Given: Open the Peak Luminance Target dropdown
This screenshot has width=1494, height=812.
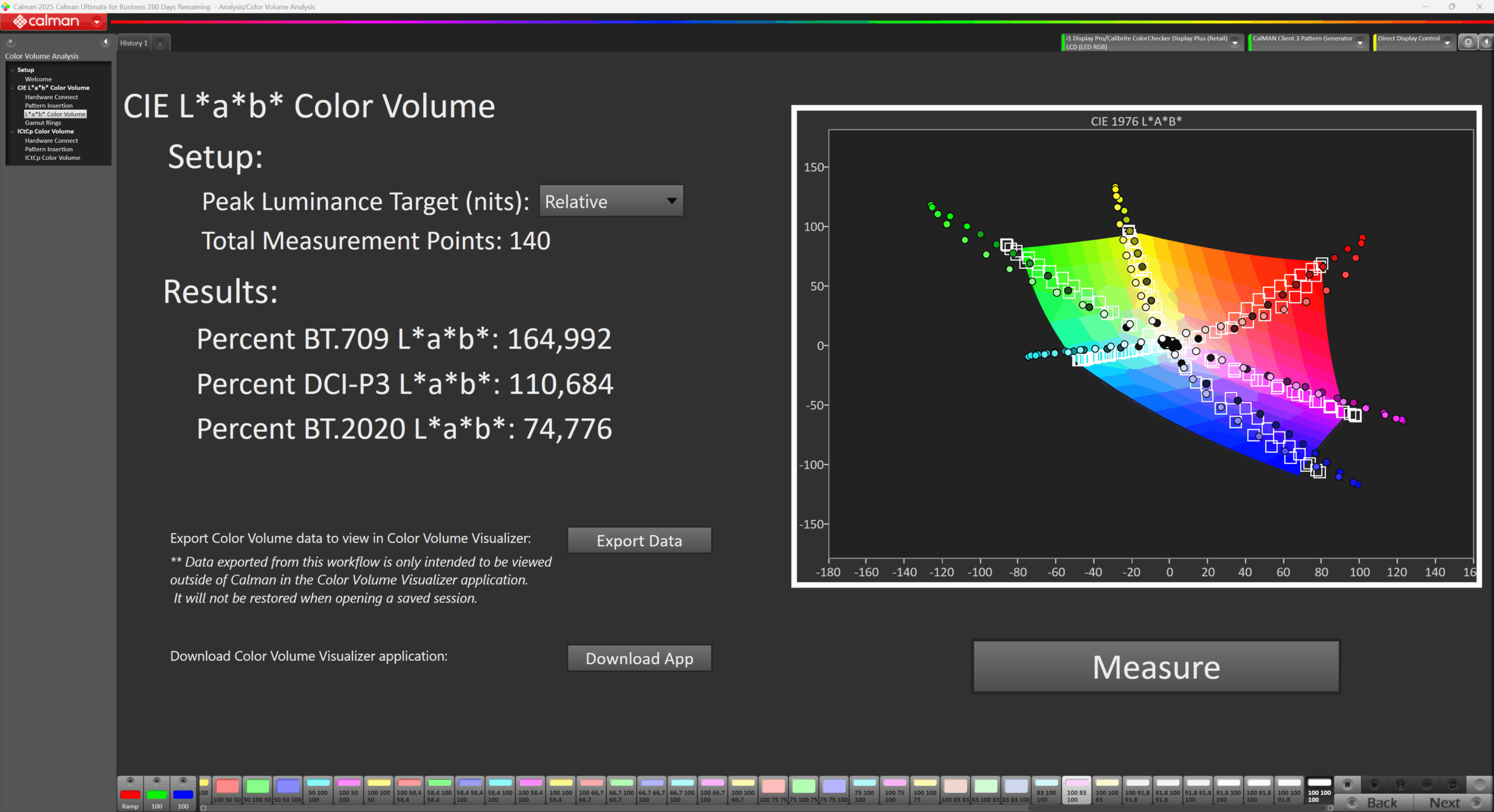Looking at the screenshot, I should 610,201.
